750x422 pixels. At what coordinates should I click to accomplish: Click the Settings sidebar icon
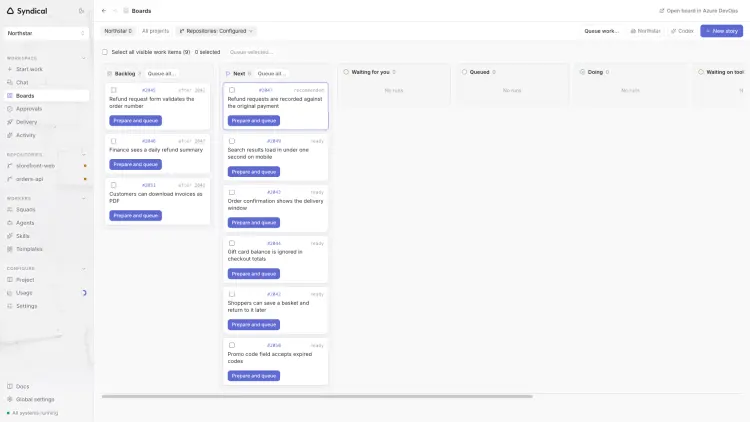[x=10, y=306]
